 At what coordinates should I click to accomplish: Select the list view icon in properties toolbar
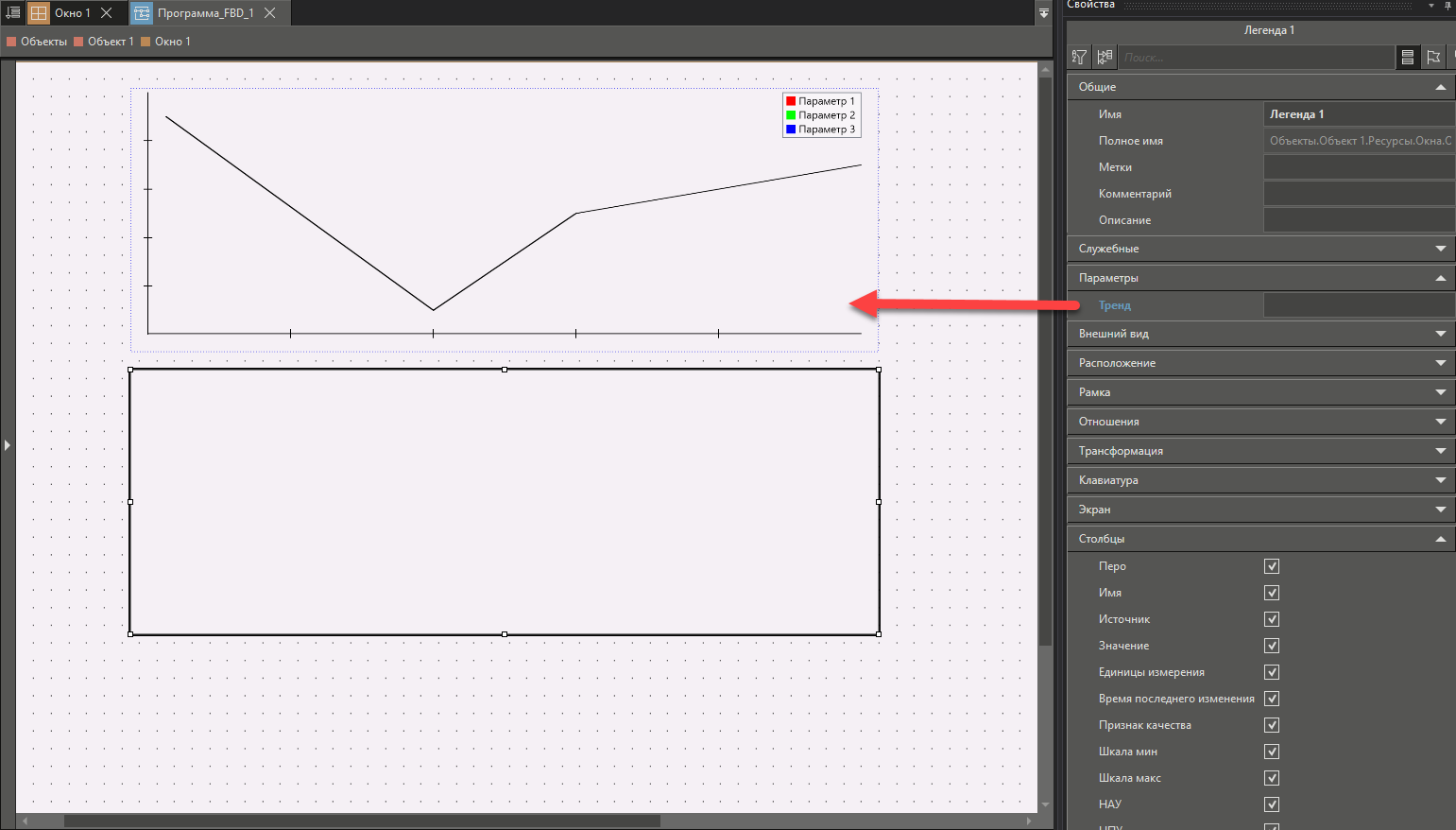point(1407,58)
